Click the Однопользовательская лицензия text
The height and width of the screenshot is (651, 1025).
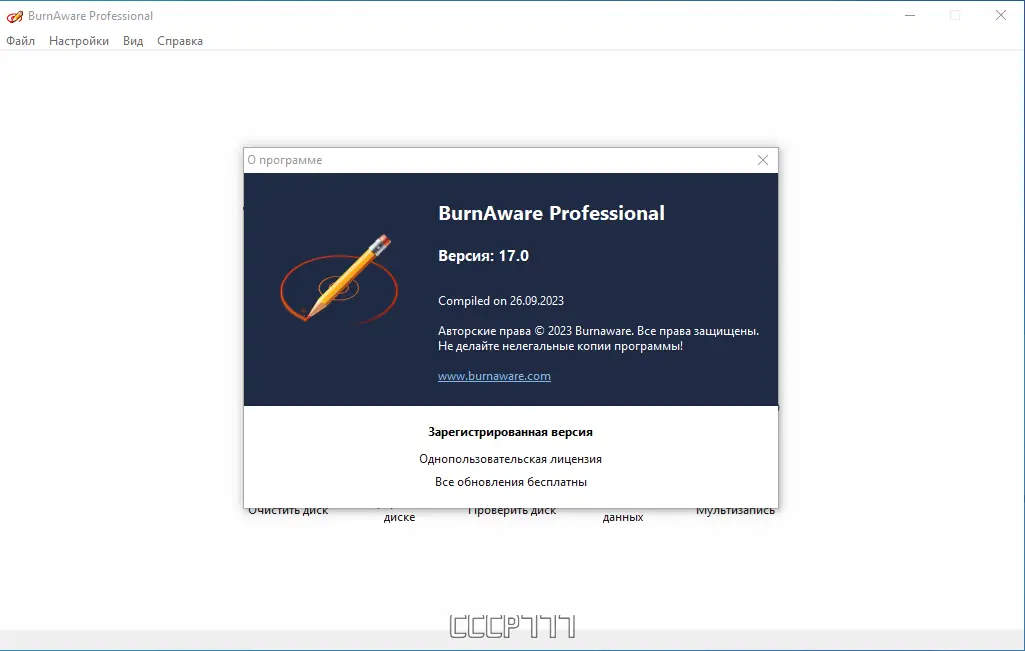pos(511,459)
